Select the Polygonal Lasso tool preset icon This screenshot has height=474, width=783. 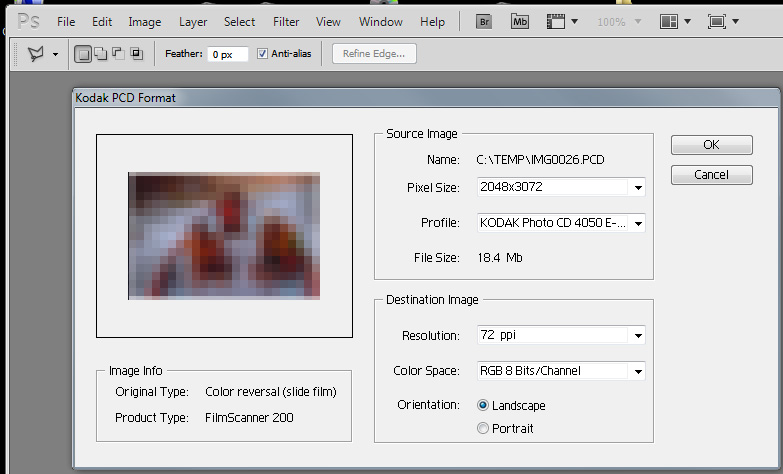coord(35,53)
